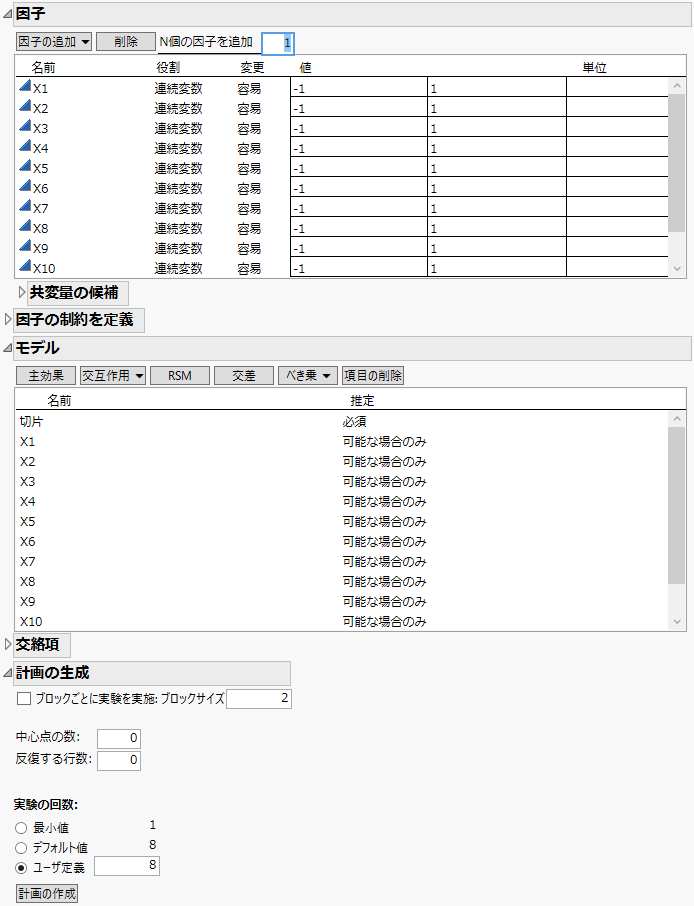Open the 因子の追加 dropdown
694x906 pixels.
coord(54,42)
